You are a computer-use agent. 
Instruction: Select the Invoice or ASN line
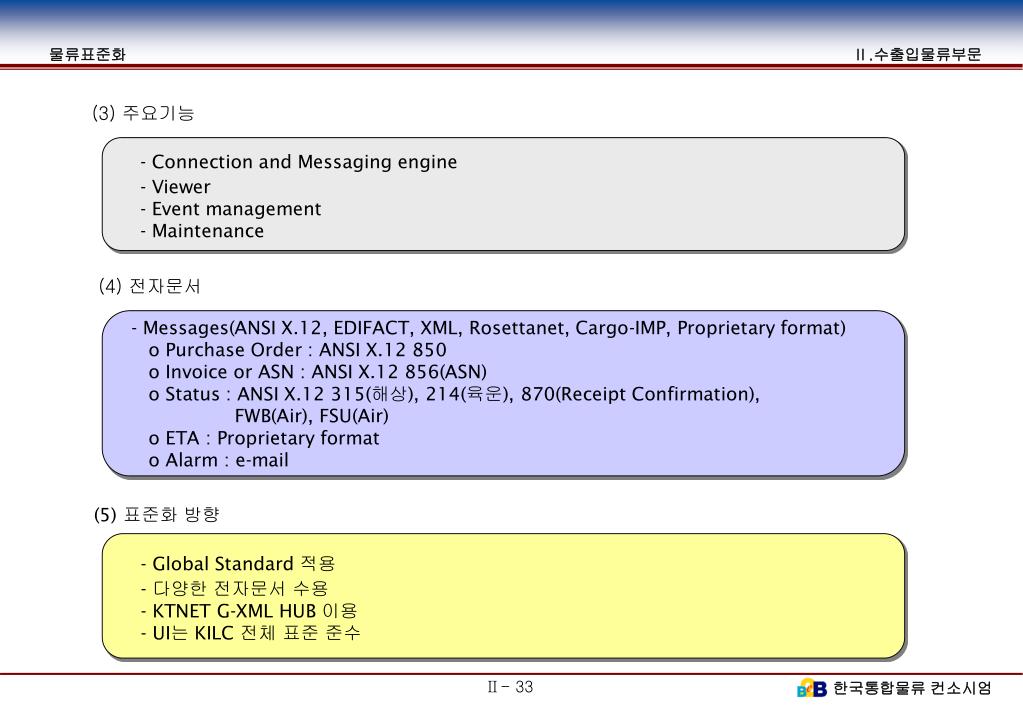318,372
